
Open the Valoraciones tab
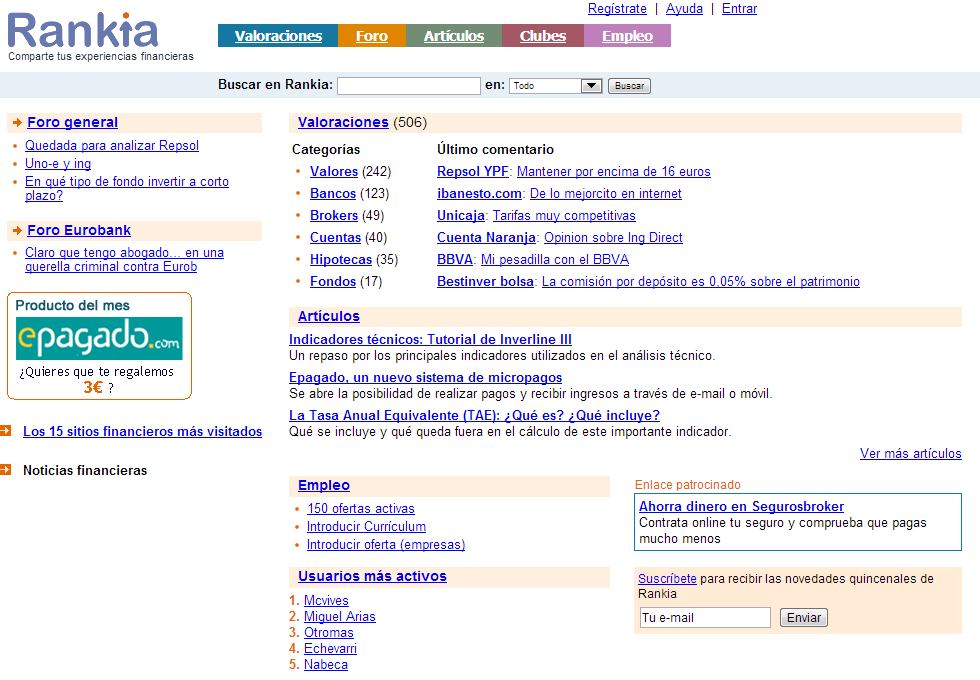[278, 36]
